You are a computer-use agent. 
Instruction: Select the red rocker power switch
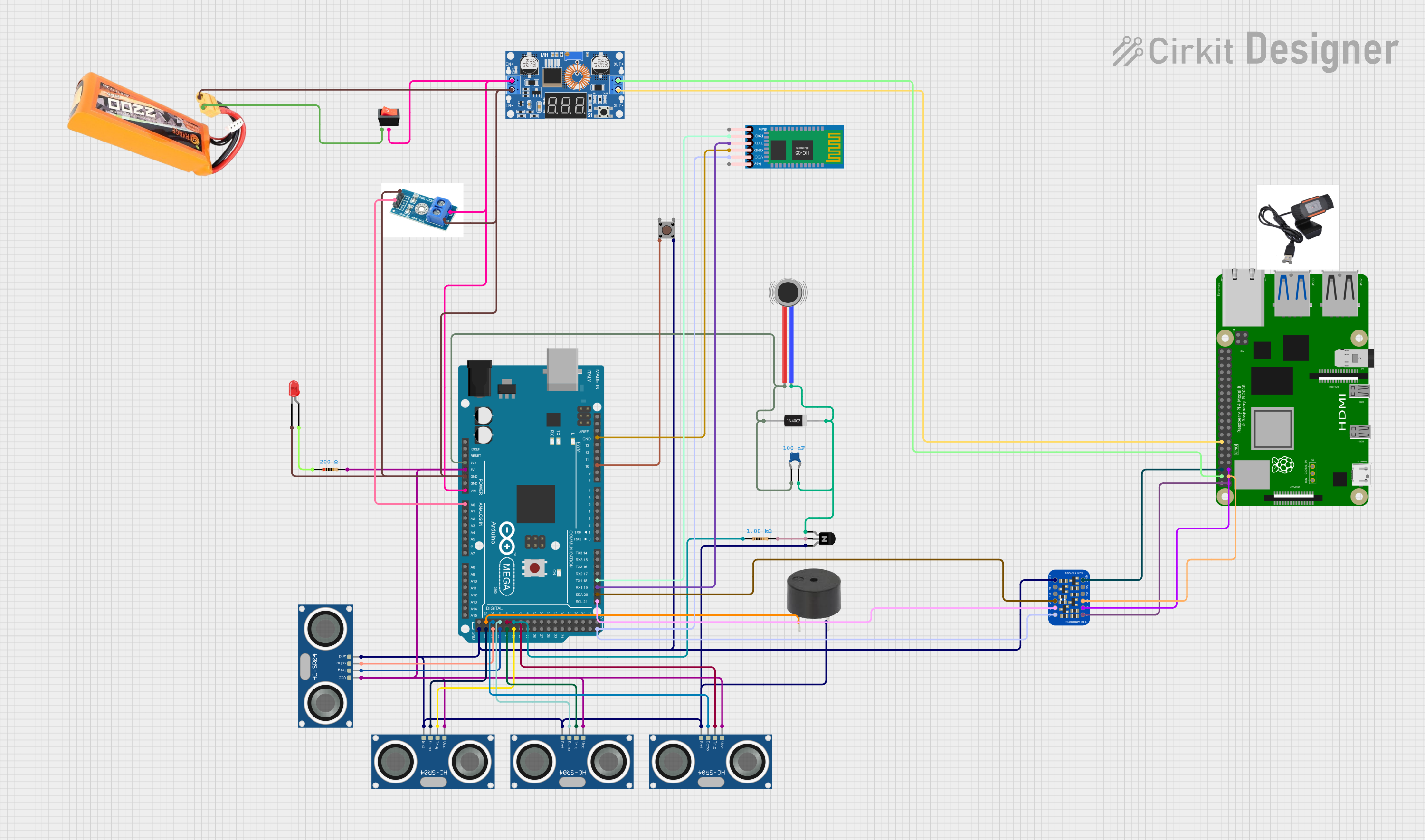(x=389, y=117)
